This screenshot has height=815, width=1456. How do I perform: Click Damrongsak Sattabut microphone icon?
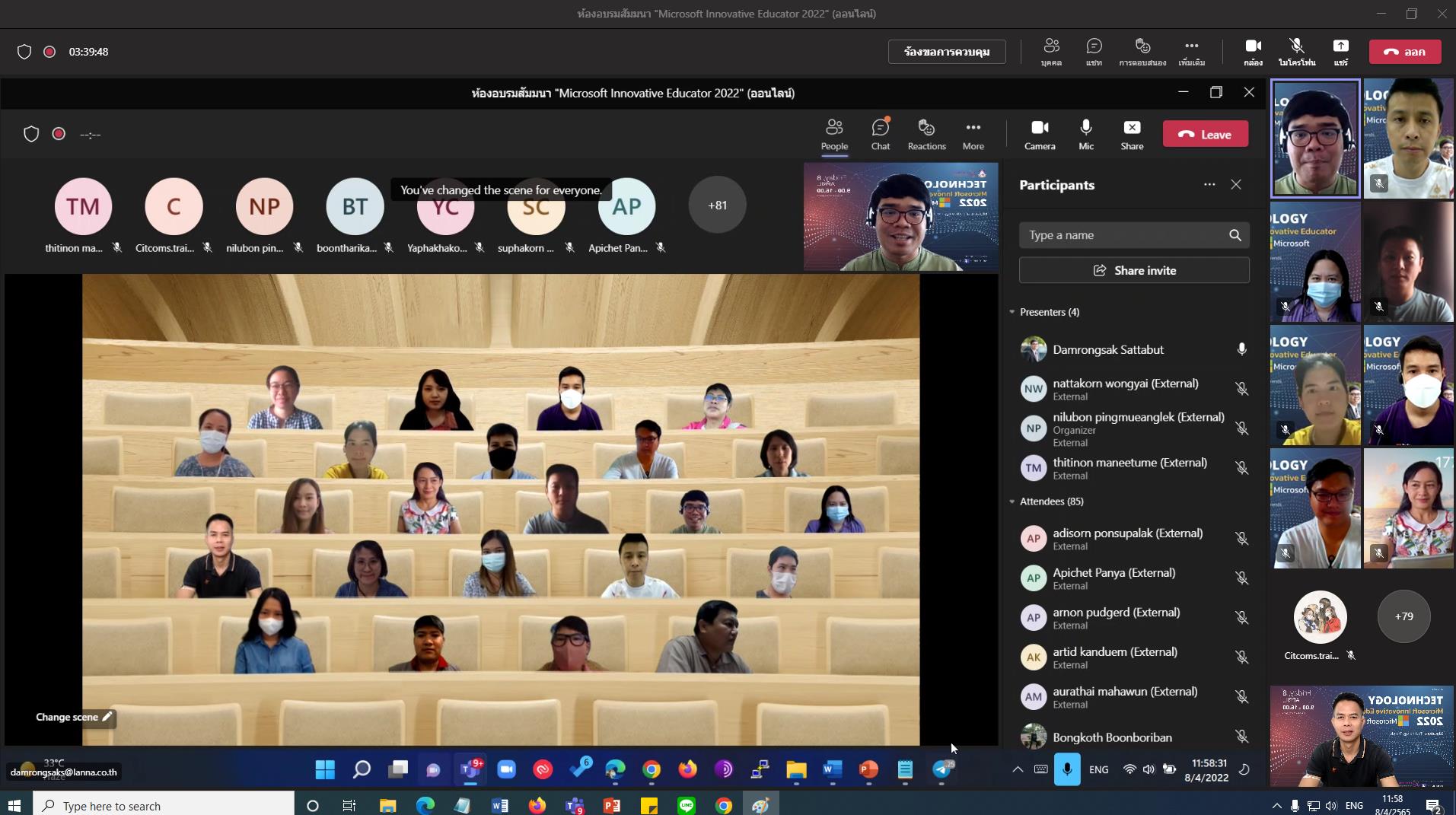1241,349
